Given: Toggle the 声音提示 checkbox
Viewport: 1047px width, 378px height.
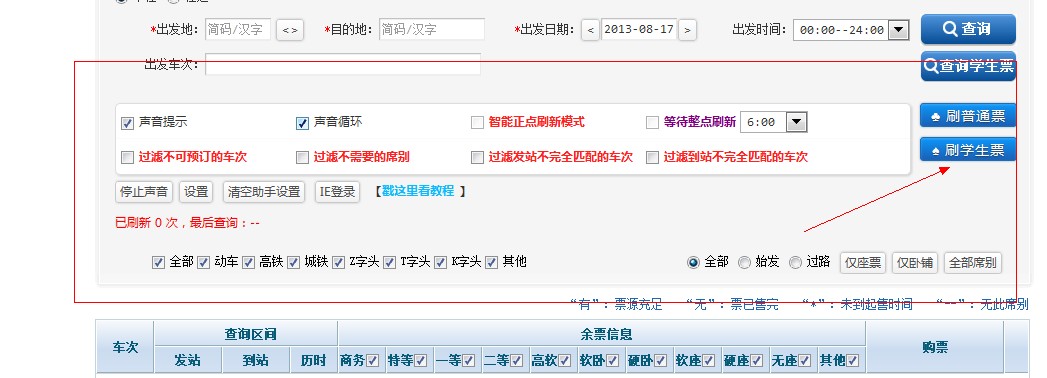Looking at the screenshot, I should pyautogui.click(x=128, y=123).
